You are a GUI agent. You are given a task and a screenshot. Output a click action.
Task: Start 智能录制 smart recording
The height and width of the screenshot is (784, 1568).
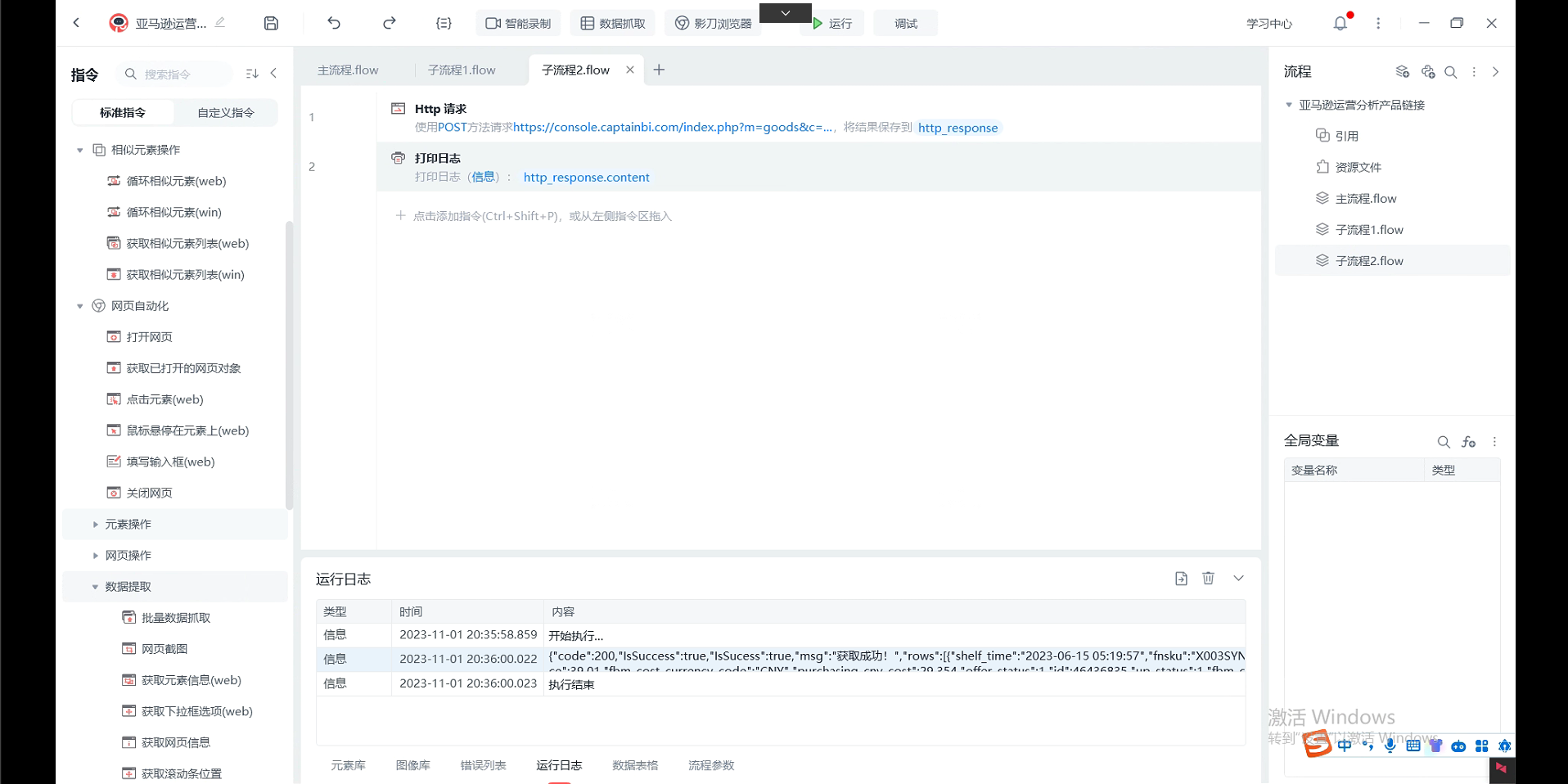click(x=518, y=23)
